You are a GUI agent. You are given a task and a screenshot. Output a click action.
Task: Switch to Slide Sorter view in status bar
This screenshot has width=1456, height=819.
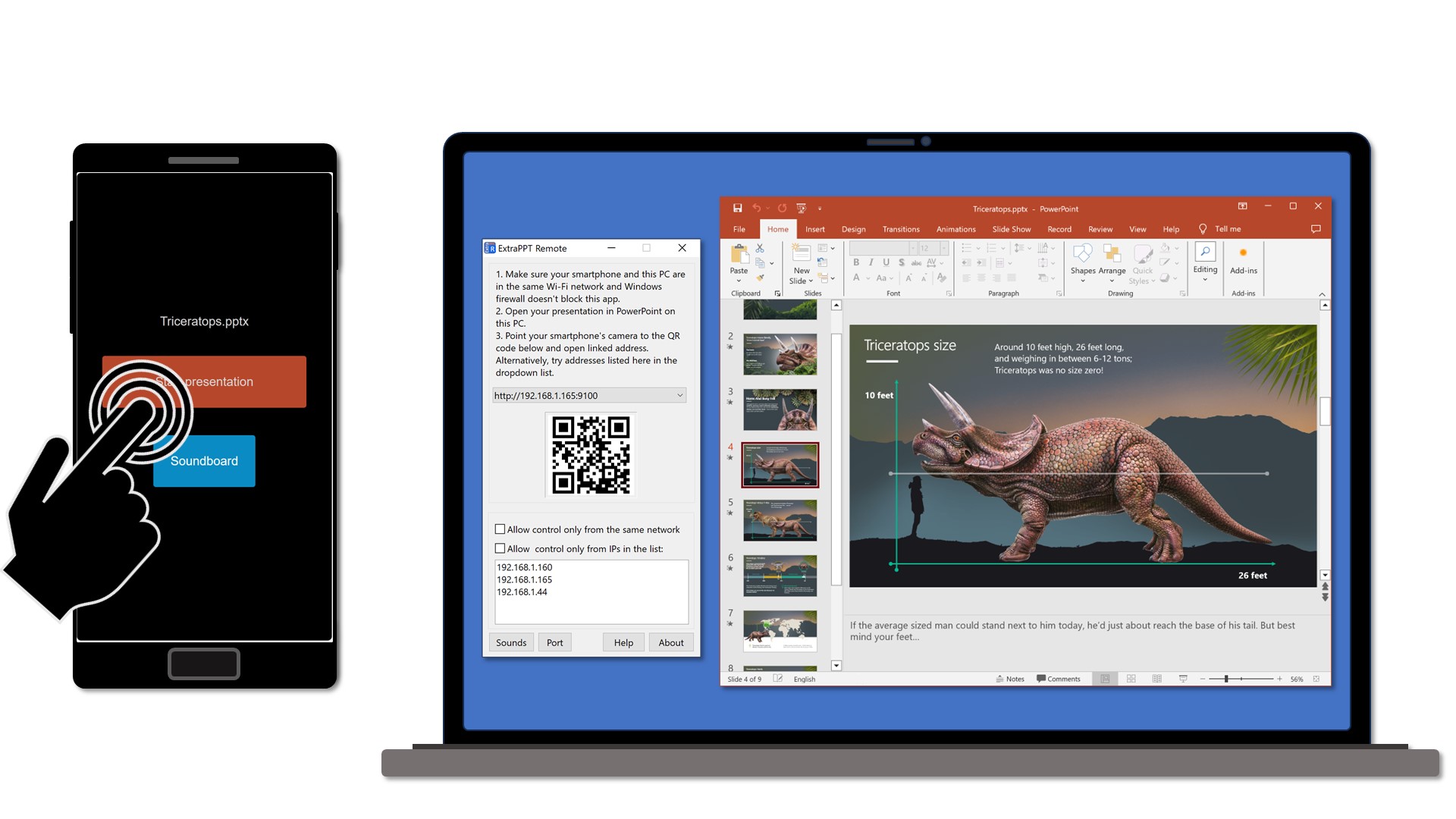pos(1131,679)
